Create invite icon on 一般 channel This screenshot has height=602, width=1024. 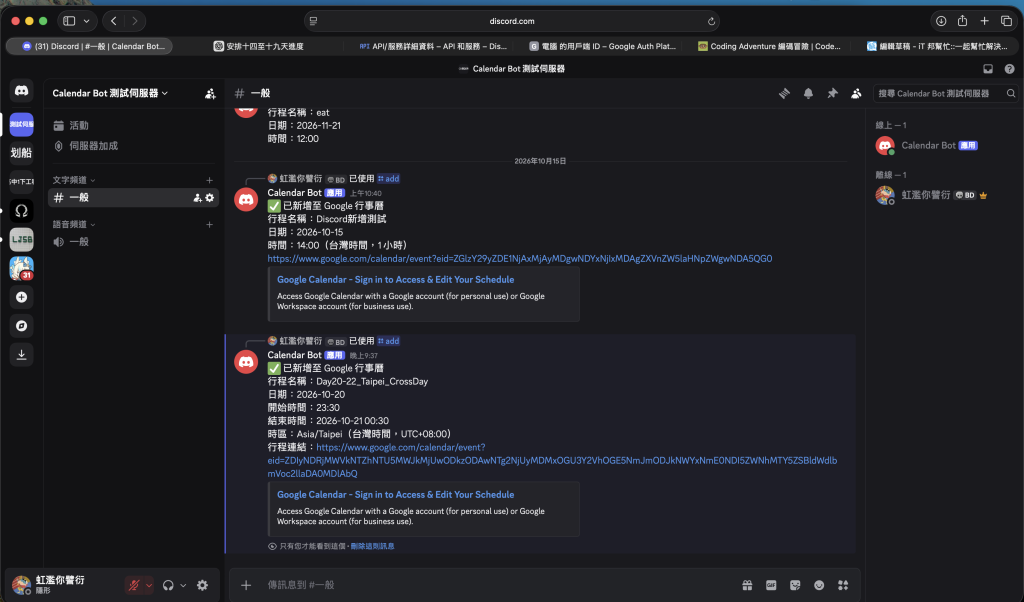197,198
